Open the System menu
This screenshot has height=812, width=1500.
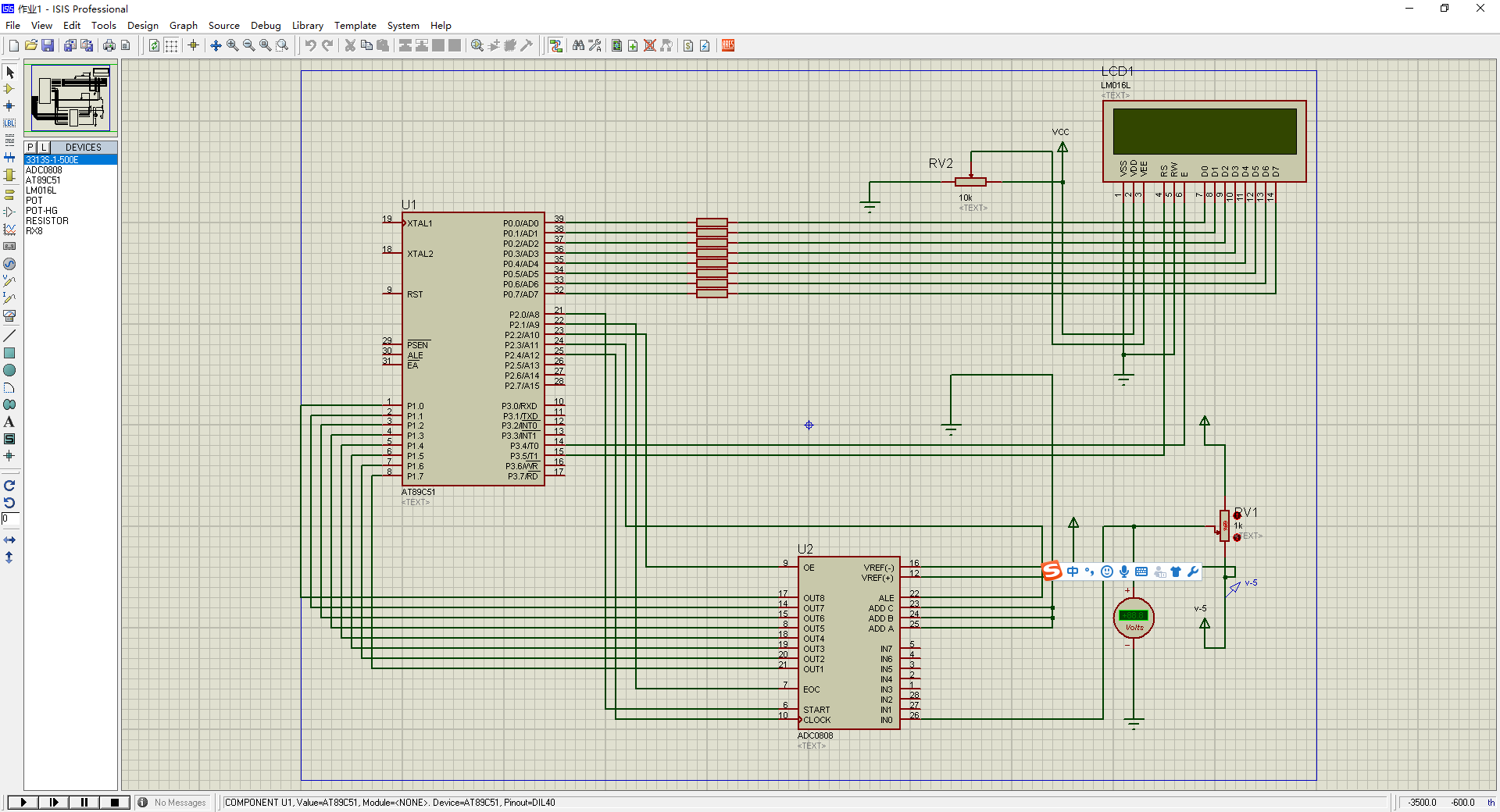(x=403, y=25)
